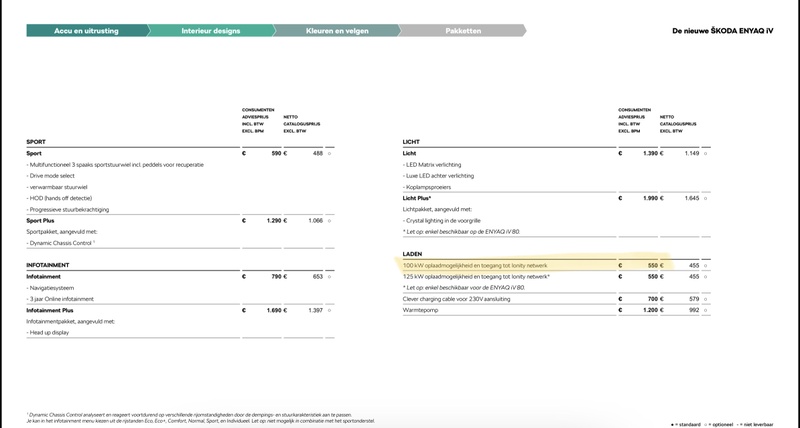Screen dimensions: 800x428
Task: Click Infotainment Plus price 1.690
Action: (x=274, y=310)
